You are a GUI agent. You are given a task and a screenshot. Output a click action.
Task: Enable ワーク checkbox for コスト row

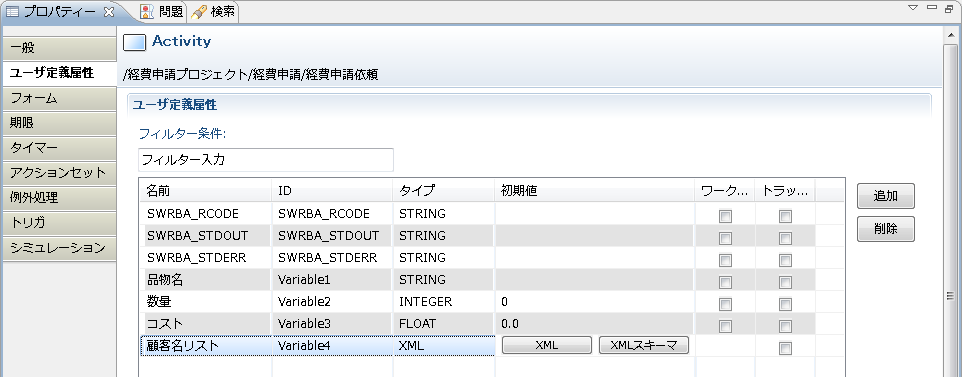pos(725,326)
